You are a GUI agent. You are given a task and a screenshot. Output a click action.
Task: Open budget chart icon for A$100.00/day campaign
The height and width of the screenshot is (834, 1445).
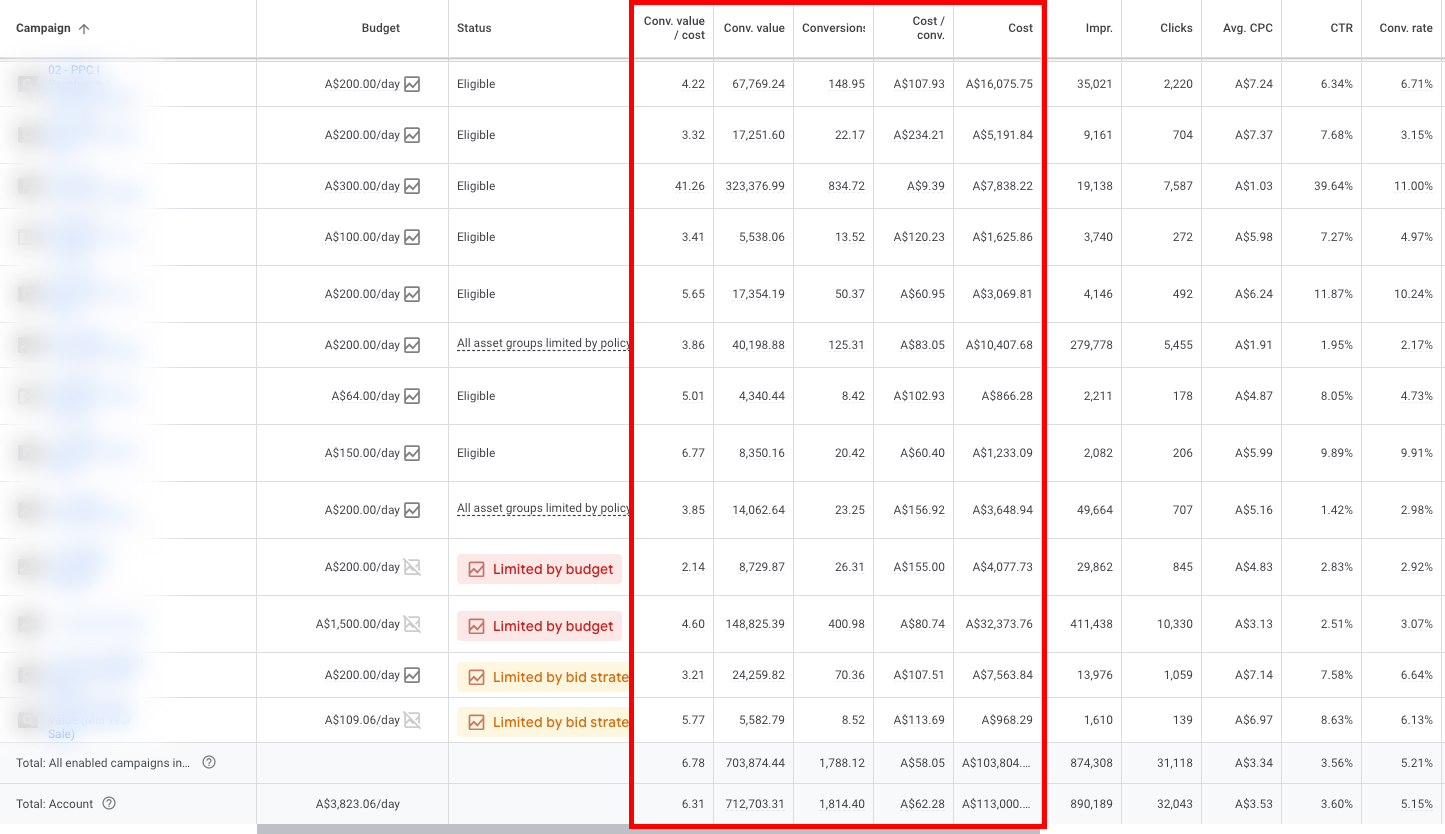(412, 237)
